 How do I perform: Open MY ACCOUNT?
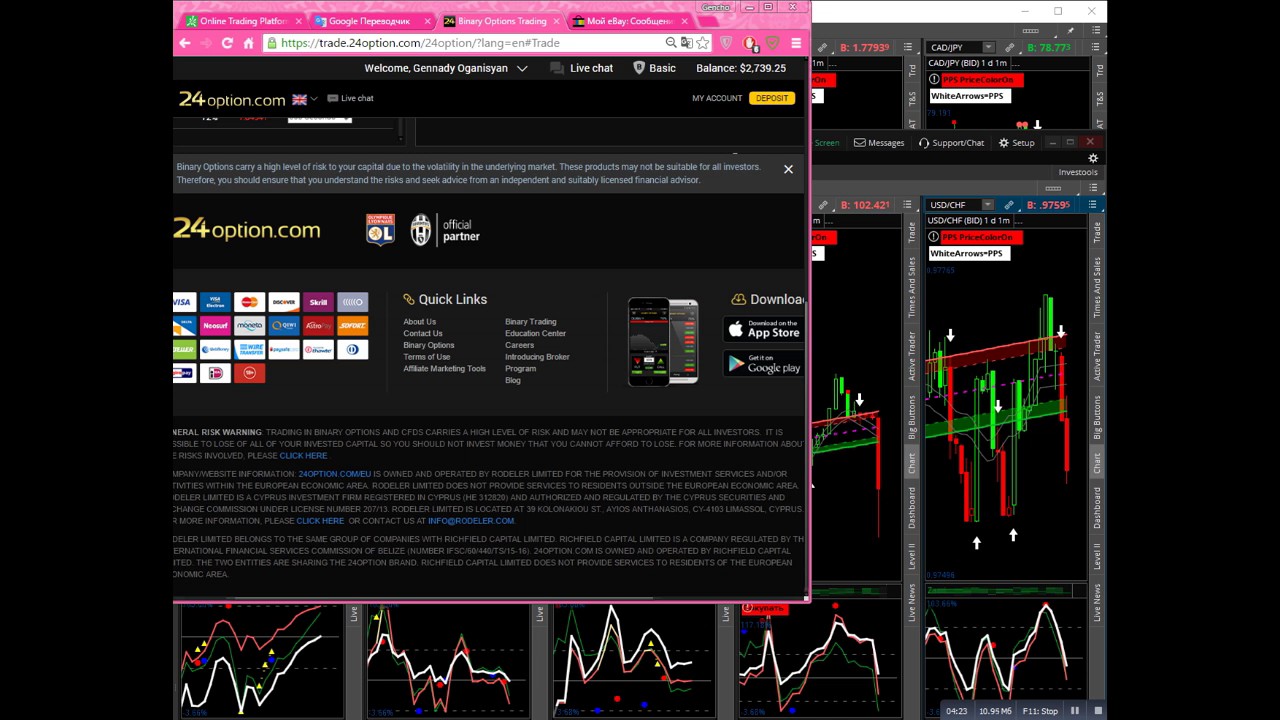click(x=717, y=98)
